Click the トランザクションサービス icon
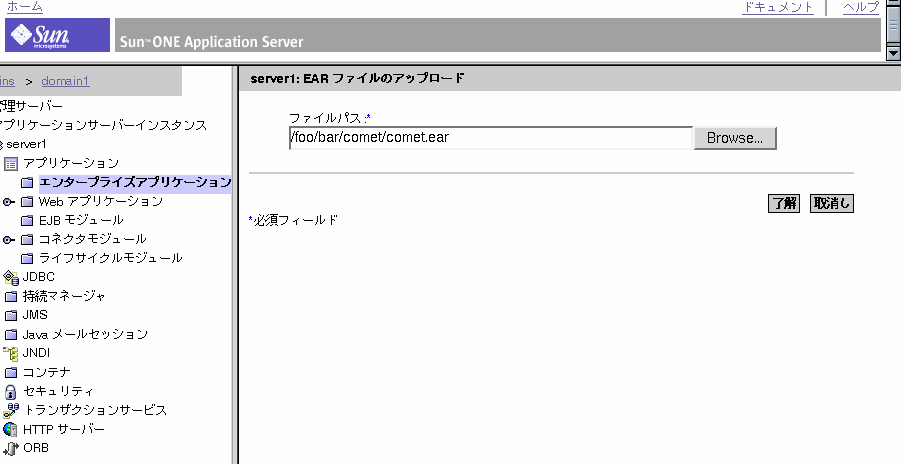The image size is (901, 464). click(x=11, y=411)
